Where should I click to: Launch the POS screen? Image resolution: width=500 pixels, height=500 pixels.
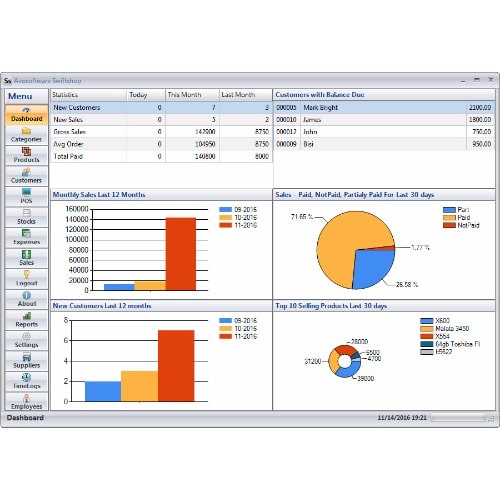[x=26, y=197]
